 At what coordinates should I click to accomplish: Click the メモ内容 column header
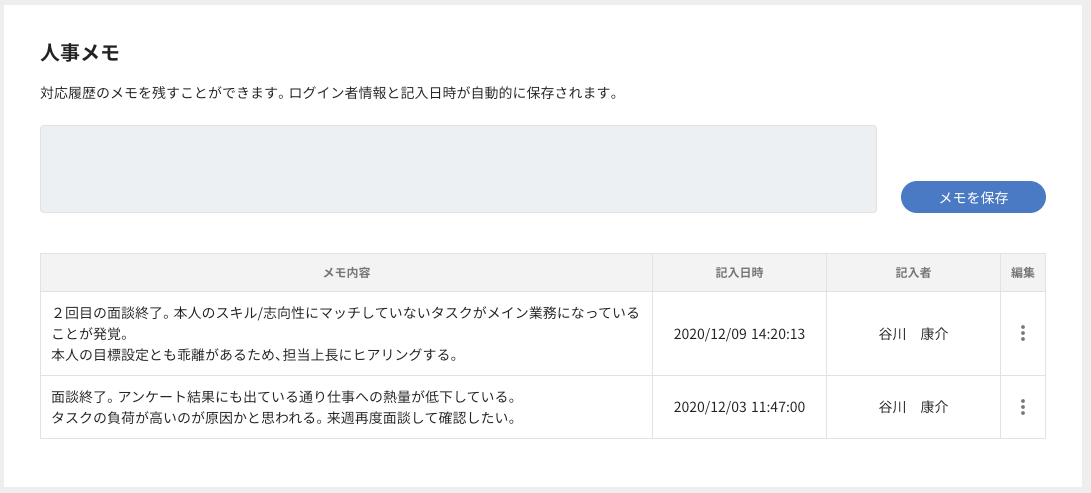[x=346, y=272]
